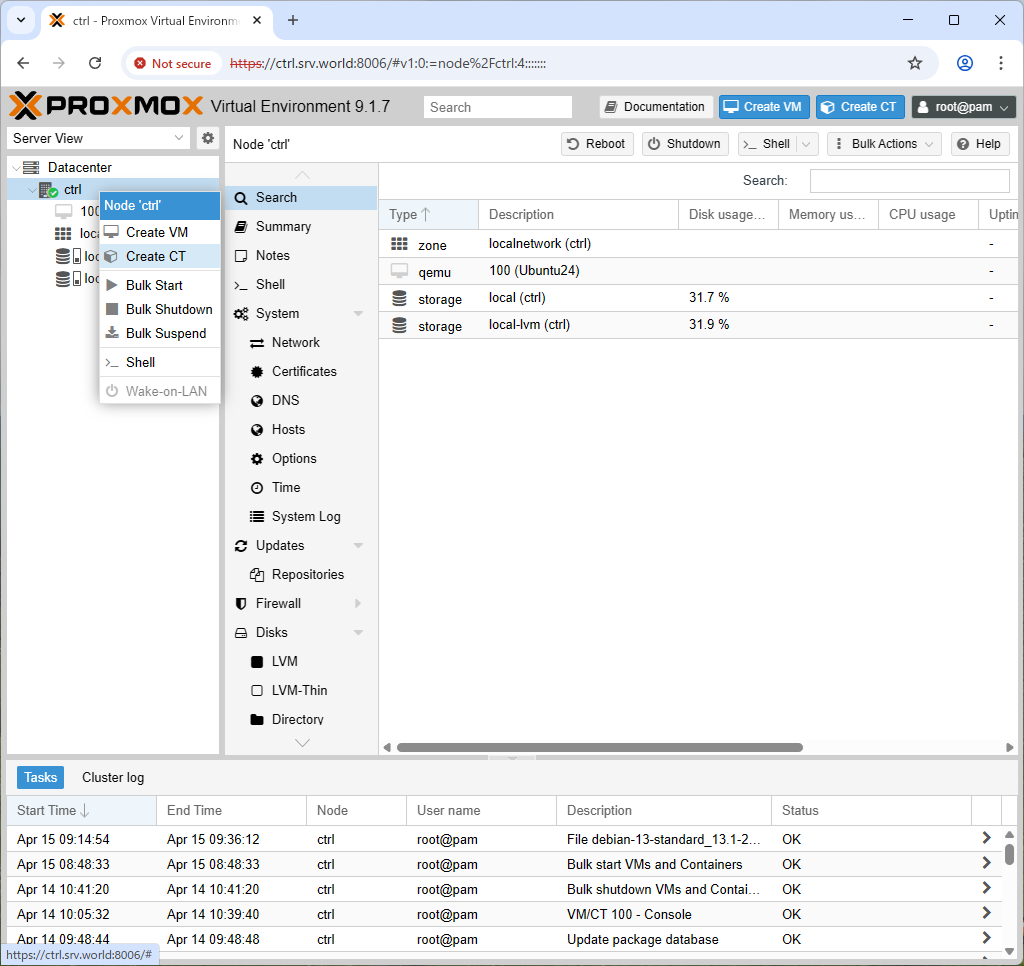Expand the Bulk Actions dropdown

click(x=884, y=144)
